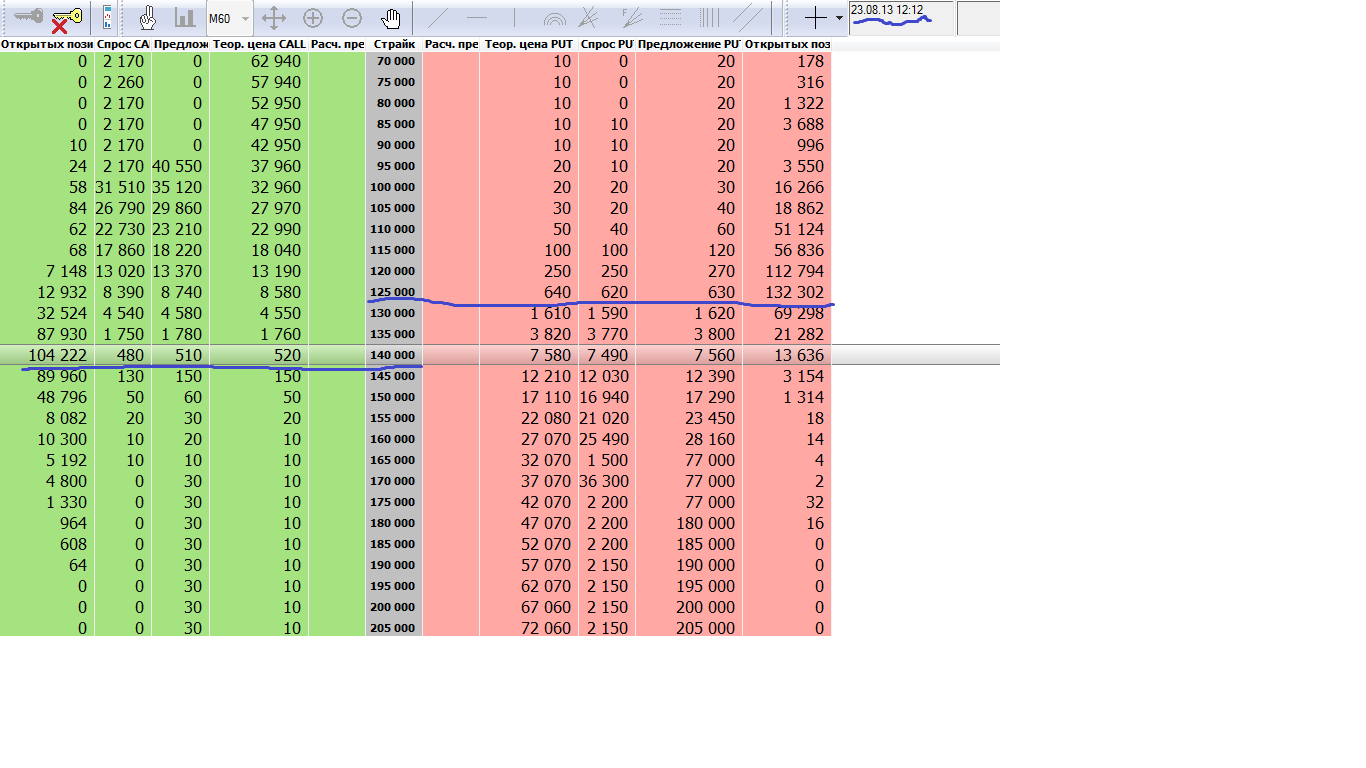Select the horizontal line tool
The height and width of the screenshot is (768, 1366).
pos(476,18)
